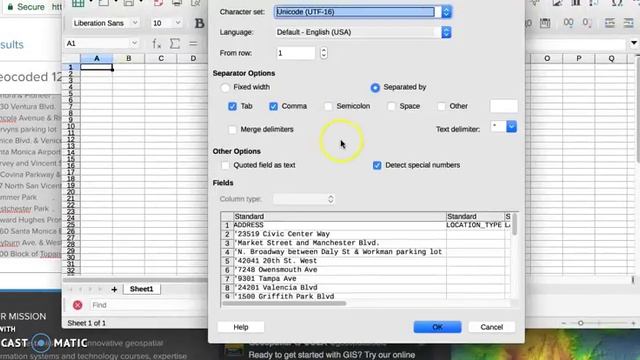
Task: Open the Character set dropdown
Action: click(446, 12)
